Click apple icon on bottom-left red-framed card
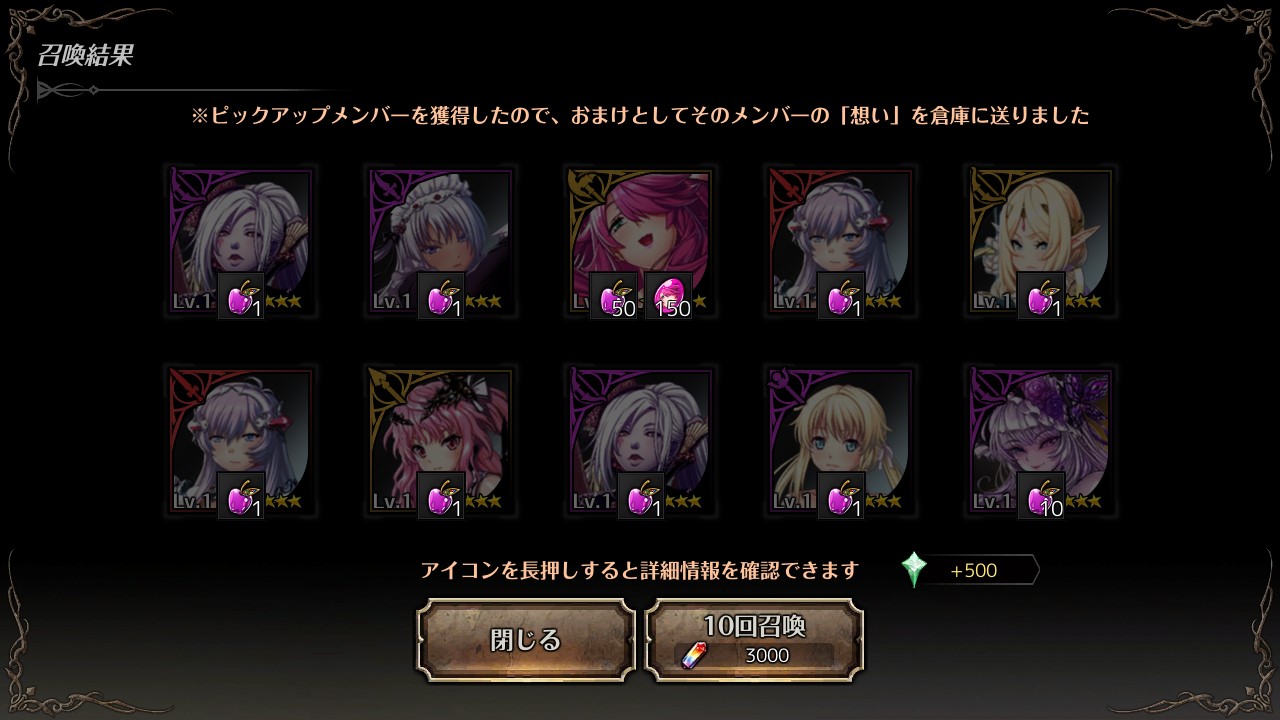This screenshot has width=1280, height=720. [241, 496]
